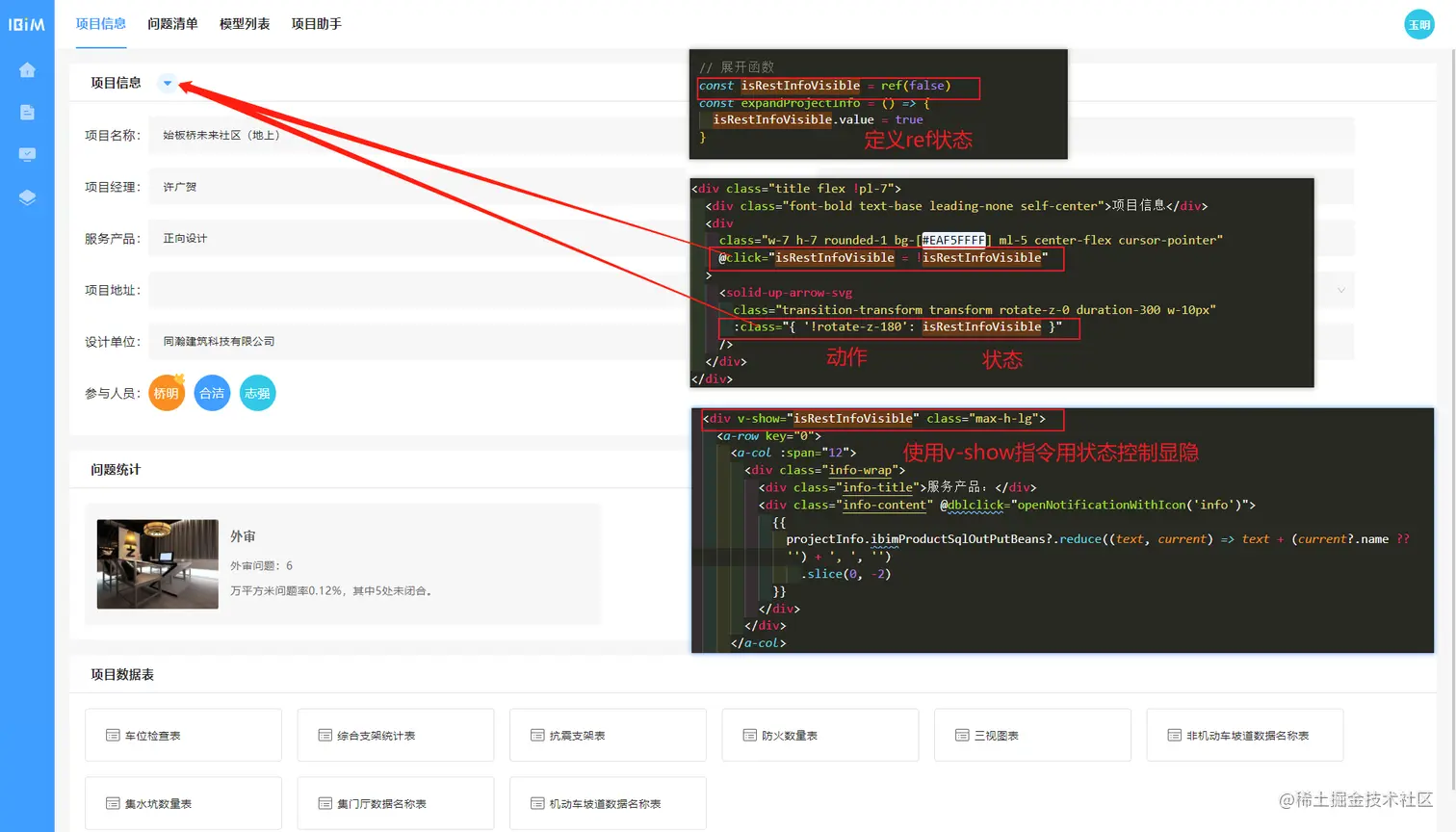Open the 集门厅数据名称表 data table
The image size is (1456, 832).
(x=396, y=803)
